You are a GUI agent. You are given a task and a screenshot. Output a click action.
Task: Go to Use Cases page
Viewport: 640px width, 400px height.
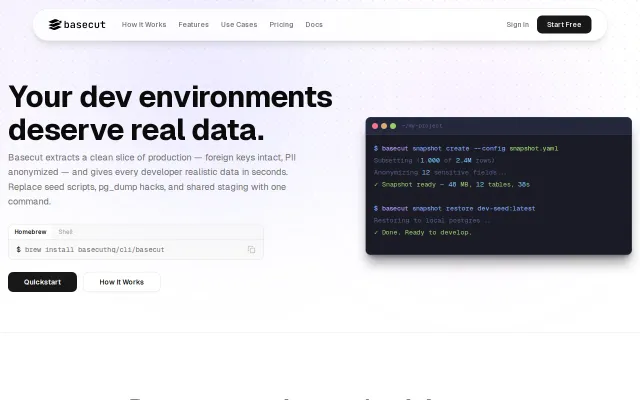(x=239, y=24)
